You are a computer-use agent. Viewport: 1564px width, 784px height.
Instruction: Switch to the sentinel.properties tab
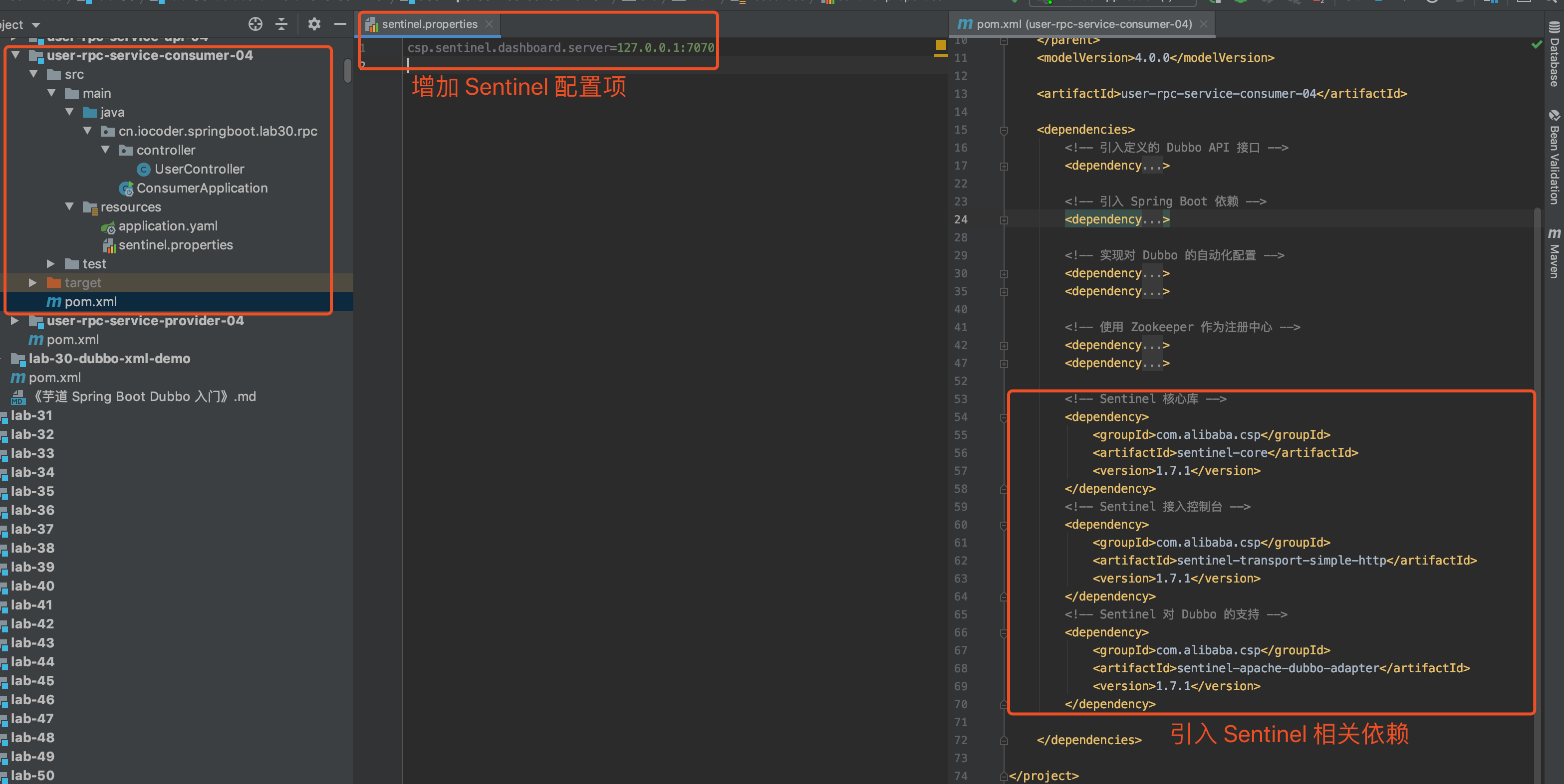click(x=429, y=24)
